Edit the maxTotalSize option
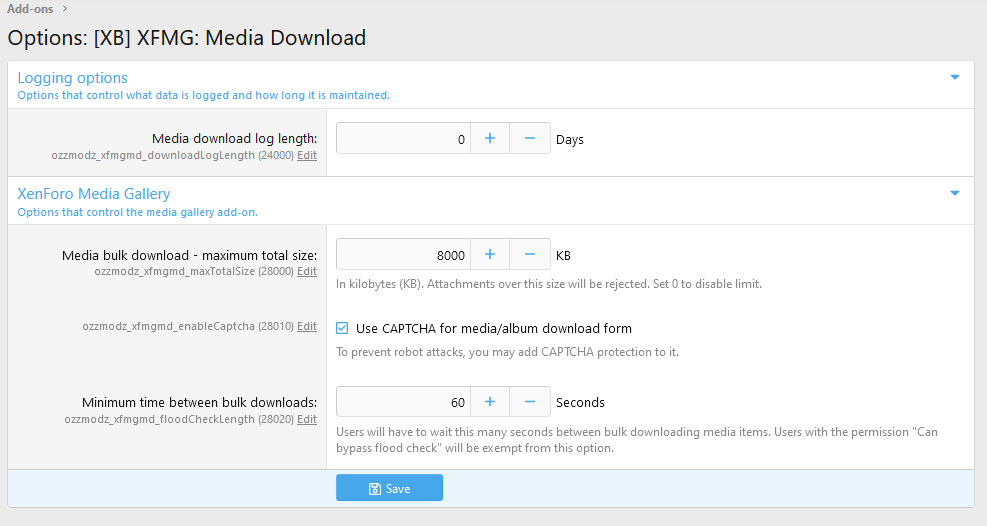Screen dimensions: 987x526 307,271
